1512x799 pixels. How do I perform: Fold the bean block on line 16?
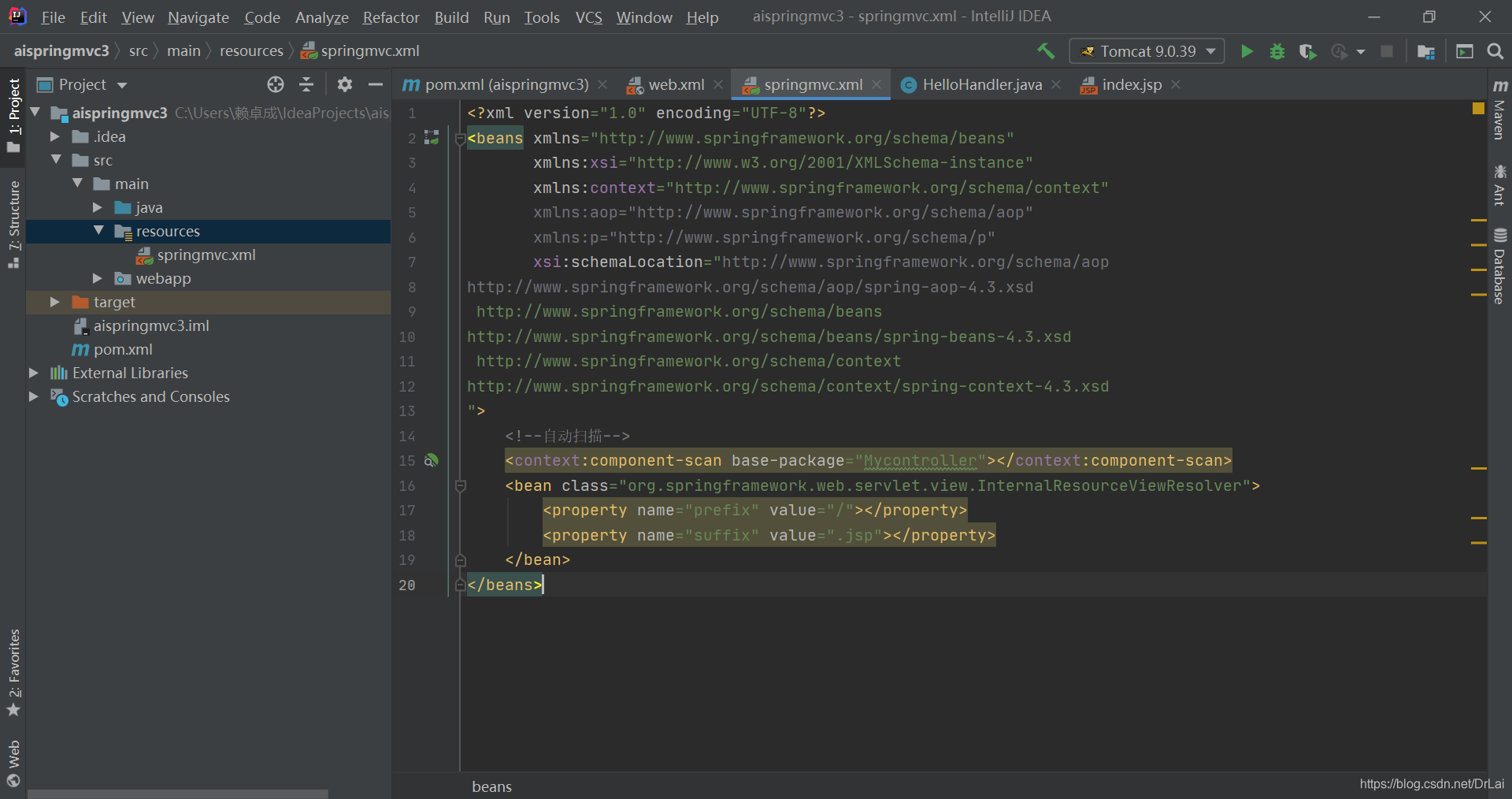click(461, 485)
